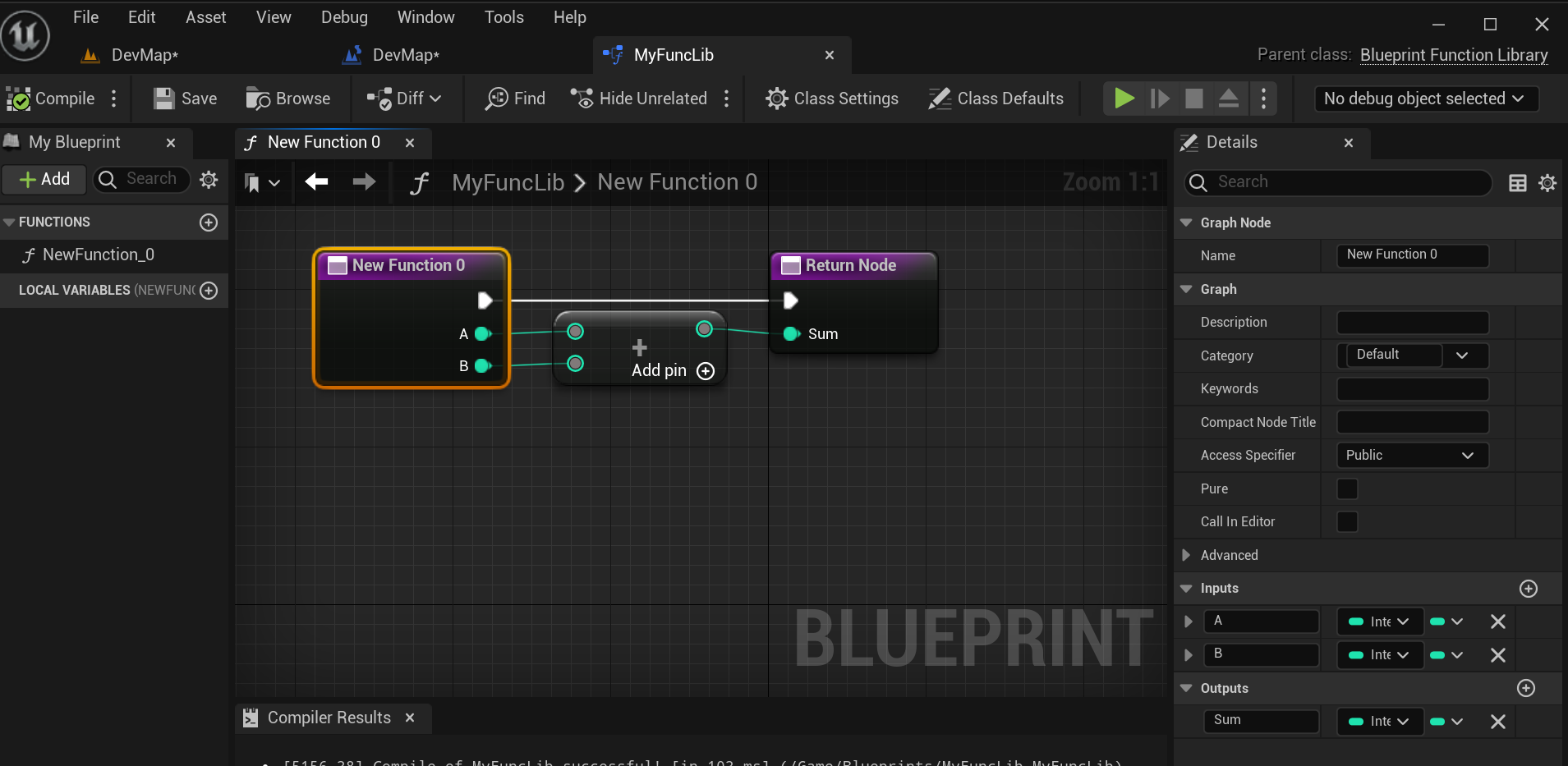Open Blueprint Function Library parent class link

pos(1454,55)
